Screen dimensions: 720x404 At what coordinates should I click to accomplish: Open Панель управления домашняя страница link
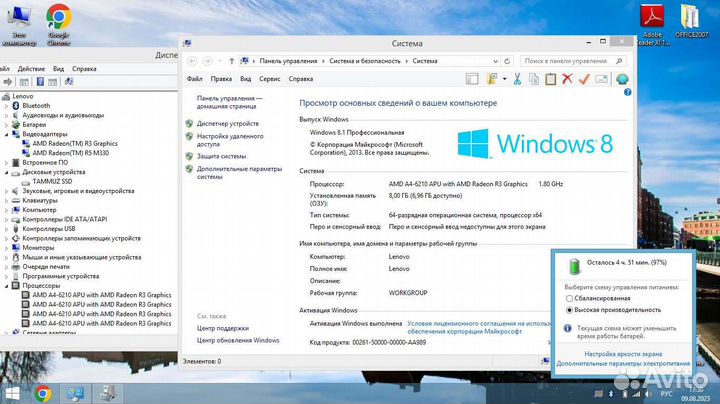click(x=230, y=102)
